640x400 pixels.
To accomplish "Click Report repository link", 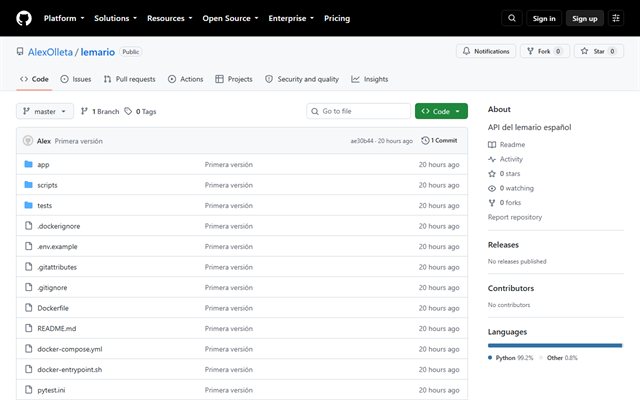I will [515, 217].
